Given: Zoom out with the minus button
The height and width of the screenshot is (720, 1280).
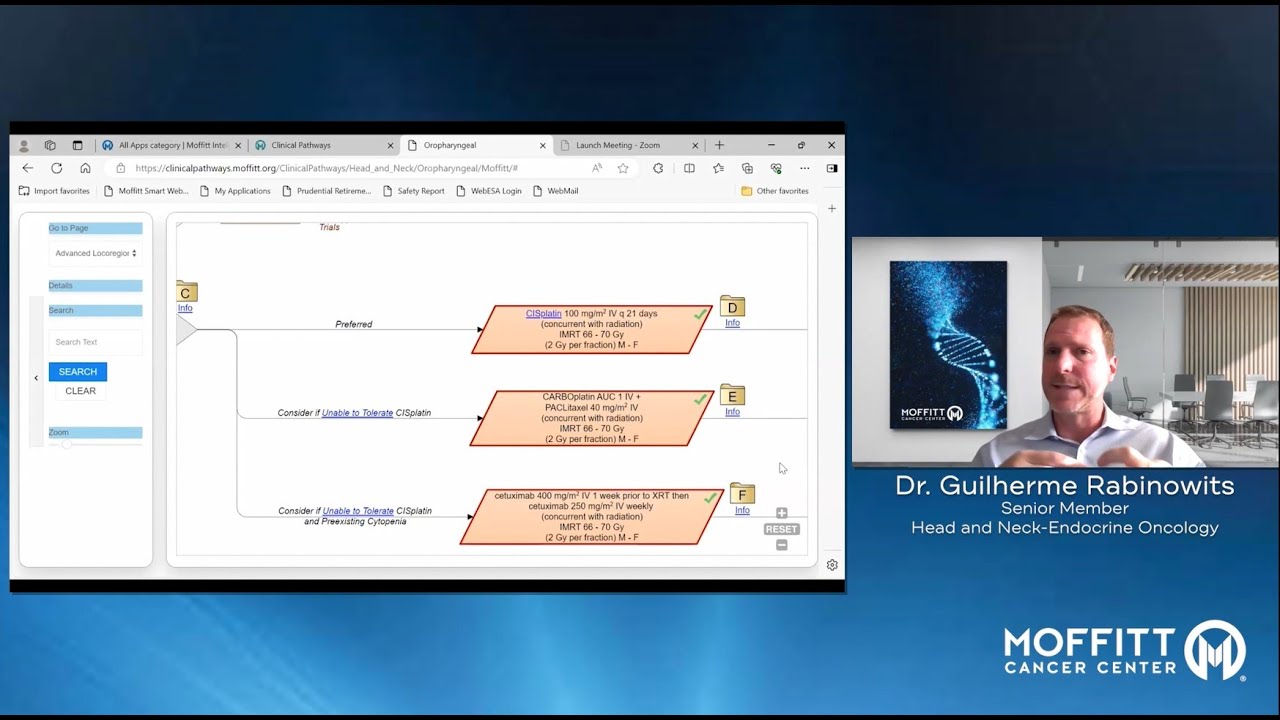Looking at the screenshot, I should point(782,545).
